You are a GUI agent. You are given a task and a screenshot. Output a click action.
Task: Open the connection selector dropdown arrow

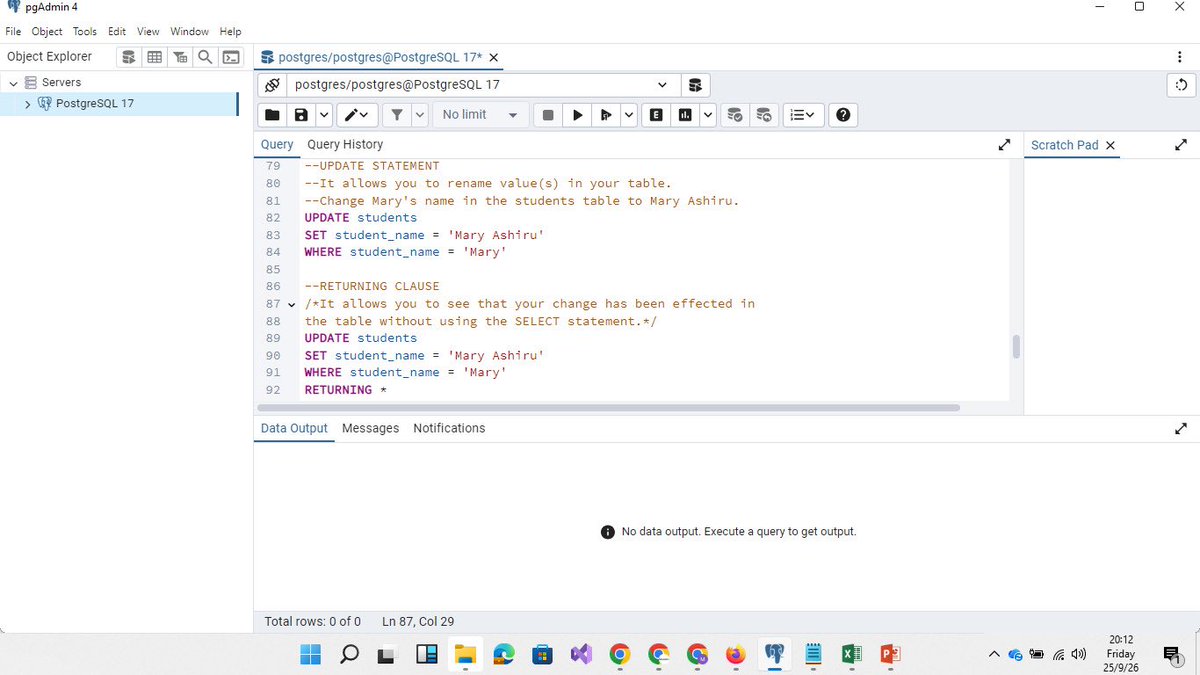coord(662,85)
